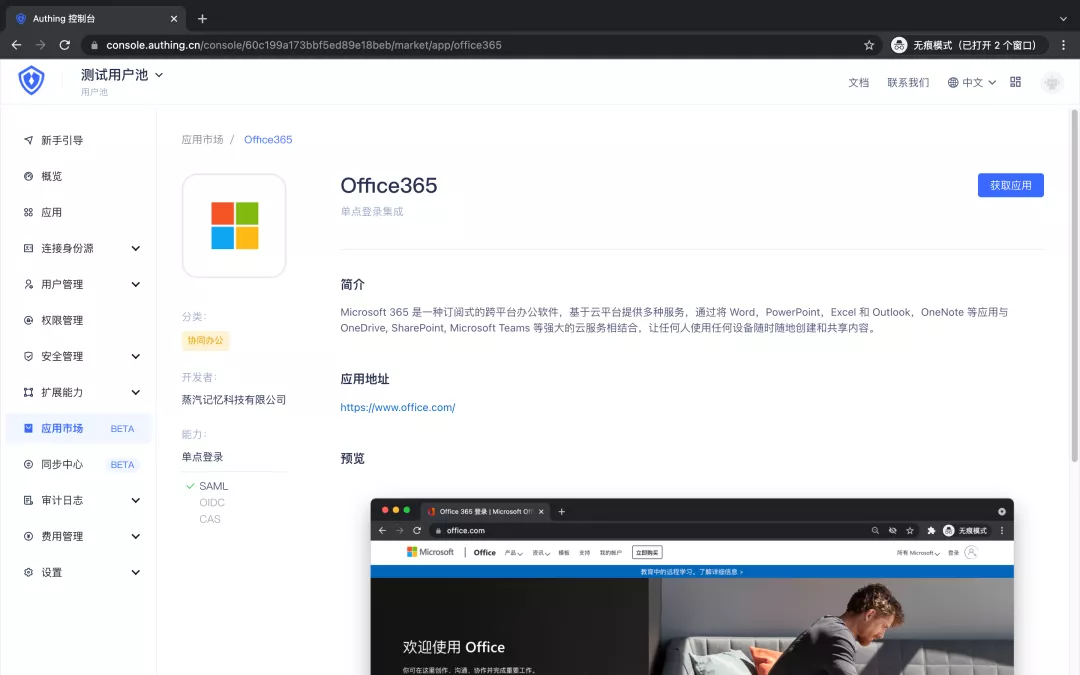Screen dimensions: 1080x675
Task: Open the 新手引导 sidebar icon
Action: 28,140
